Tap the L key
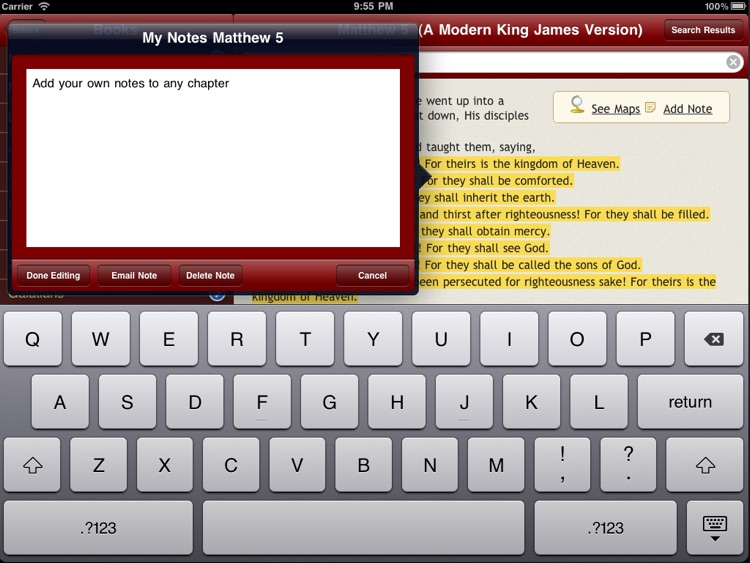This screenshot has width=750, height=563. point(599,402)
